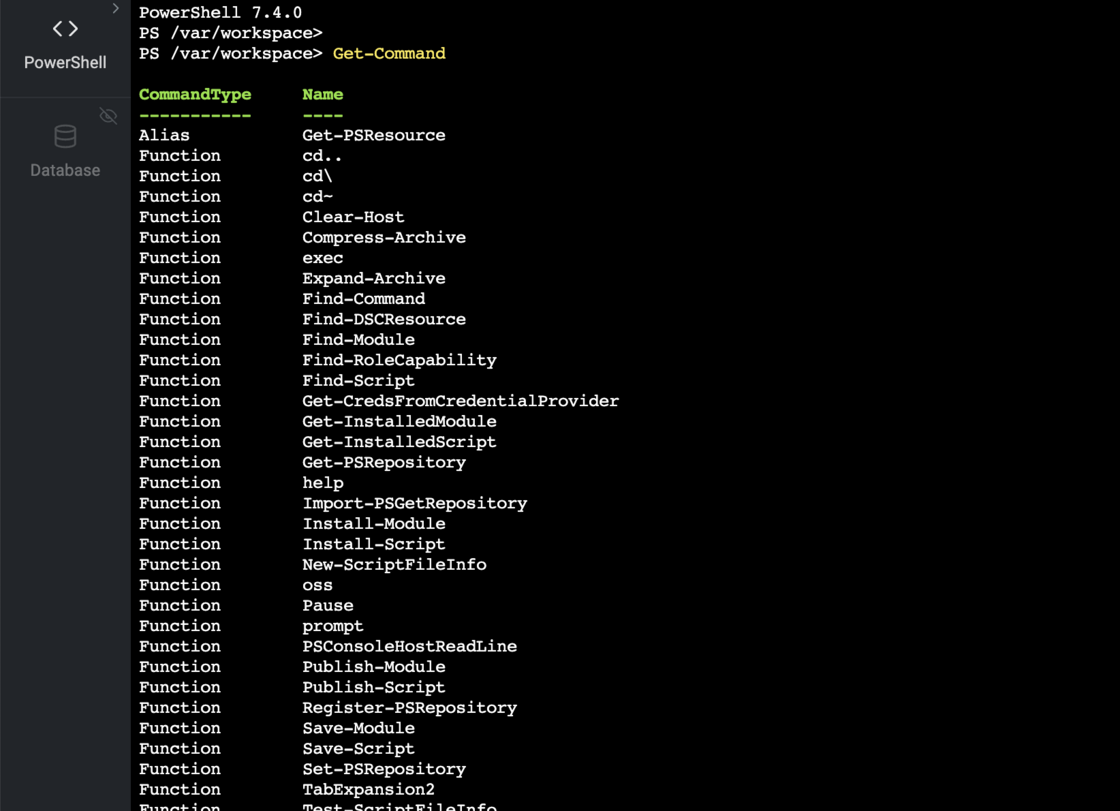Toggle the Database visibility eye icon
This screenshot has height=811, width=1120.
(x=108, y=115)
